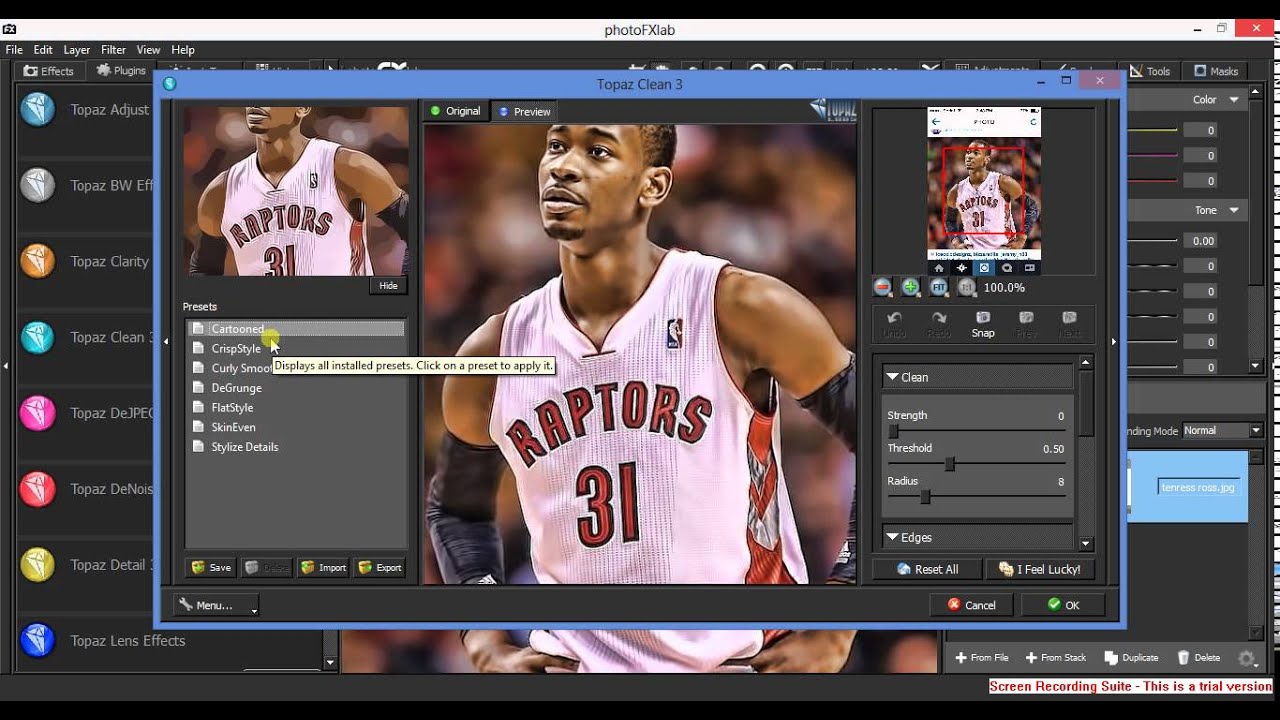Open the Menu... dropdown button
The image size is (1280, 720).
point(216,605)
